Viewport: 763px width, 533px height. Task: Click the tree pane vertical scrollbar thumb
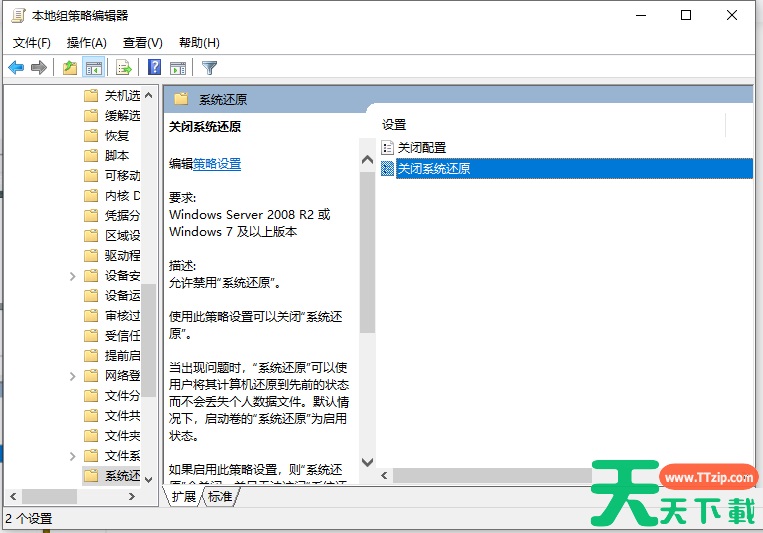click(x=149, y=341)
